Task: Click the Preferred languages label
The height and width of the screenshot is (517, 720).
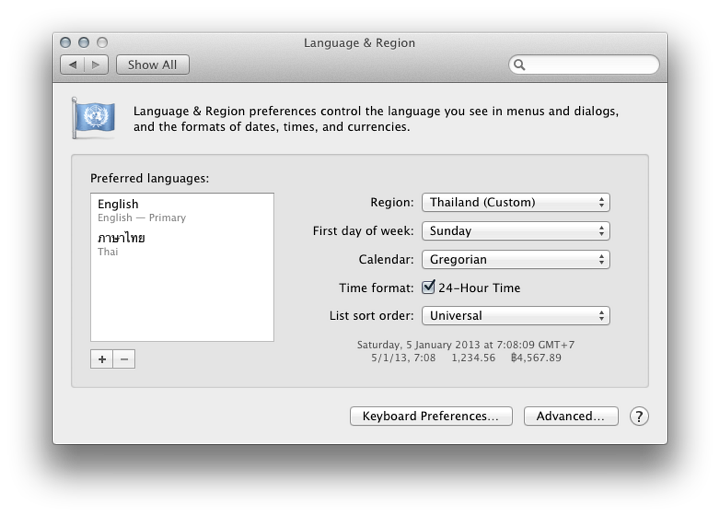Action: [150, 178]
